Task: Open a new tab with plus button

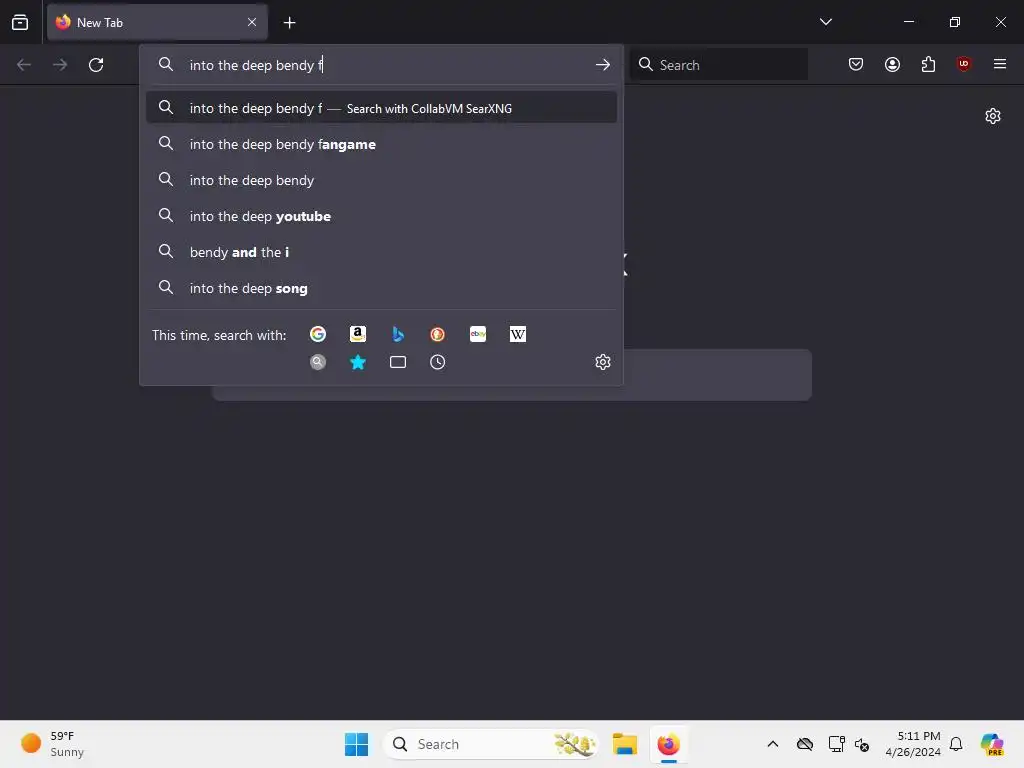Action: pos(289,23)
